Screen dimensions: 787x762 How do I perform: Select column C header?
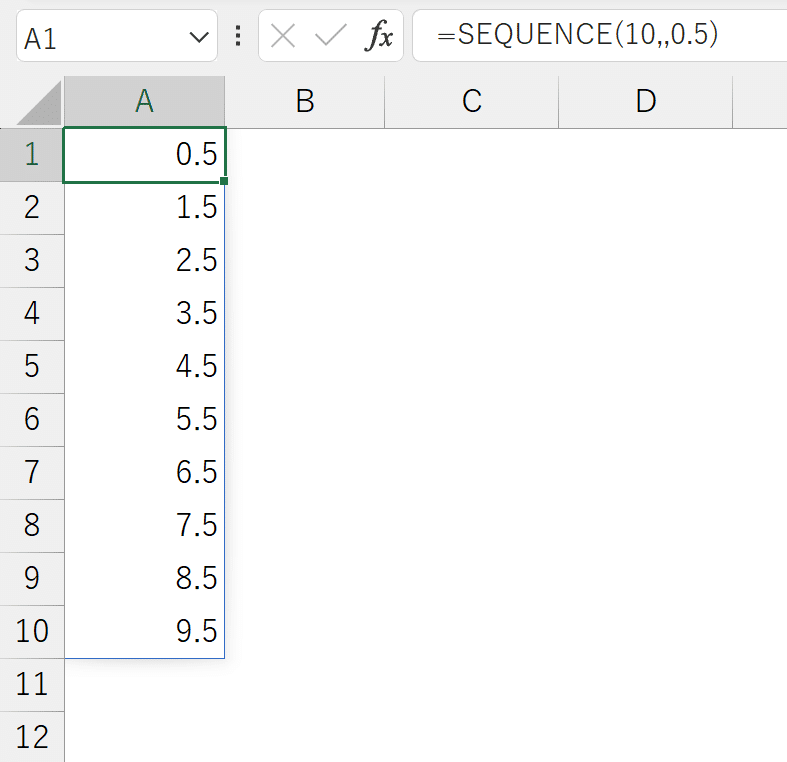472,102
